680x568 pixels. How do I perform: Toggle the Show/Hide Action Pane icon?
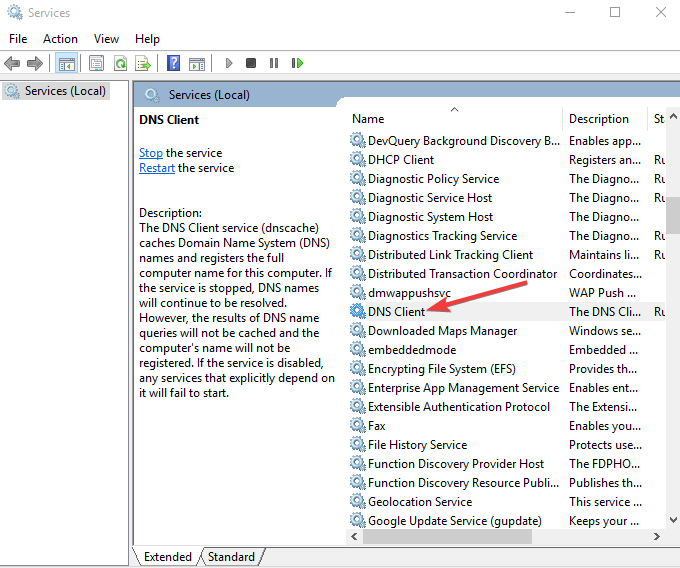coord(197,64)
